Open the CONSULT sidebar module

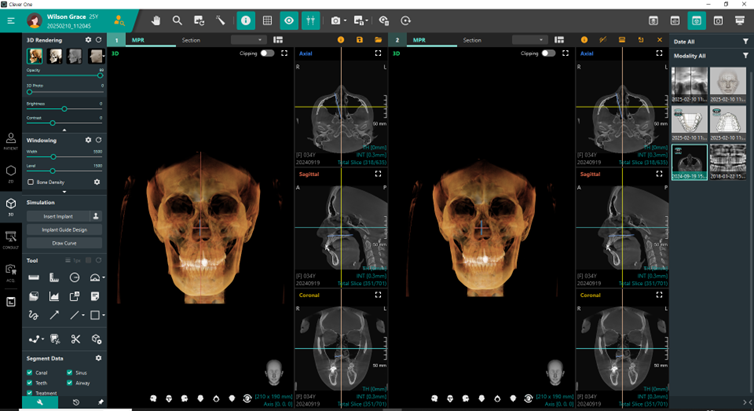(x=11, y=238)
